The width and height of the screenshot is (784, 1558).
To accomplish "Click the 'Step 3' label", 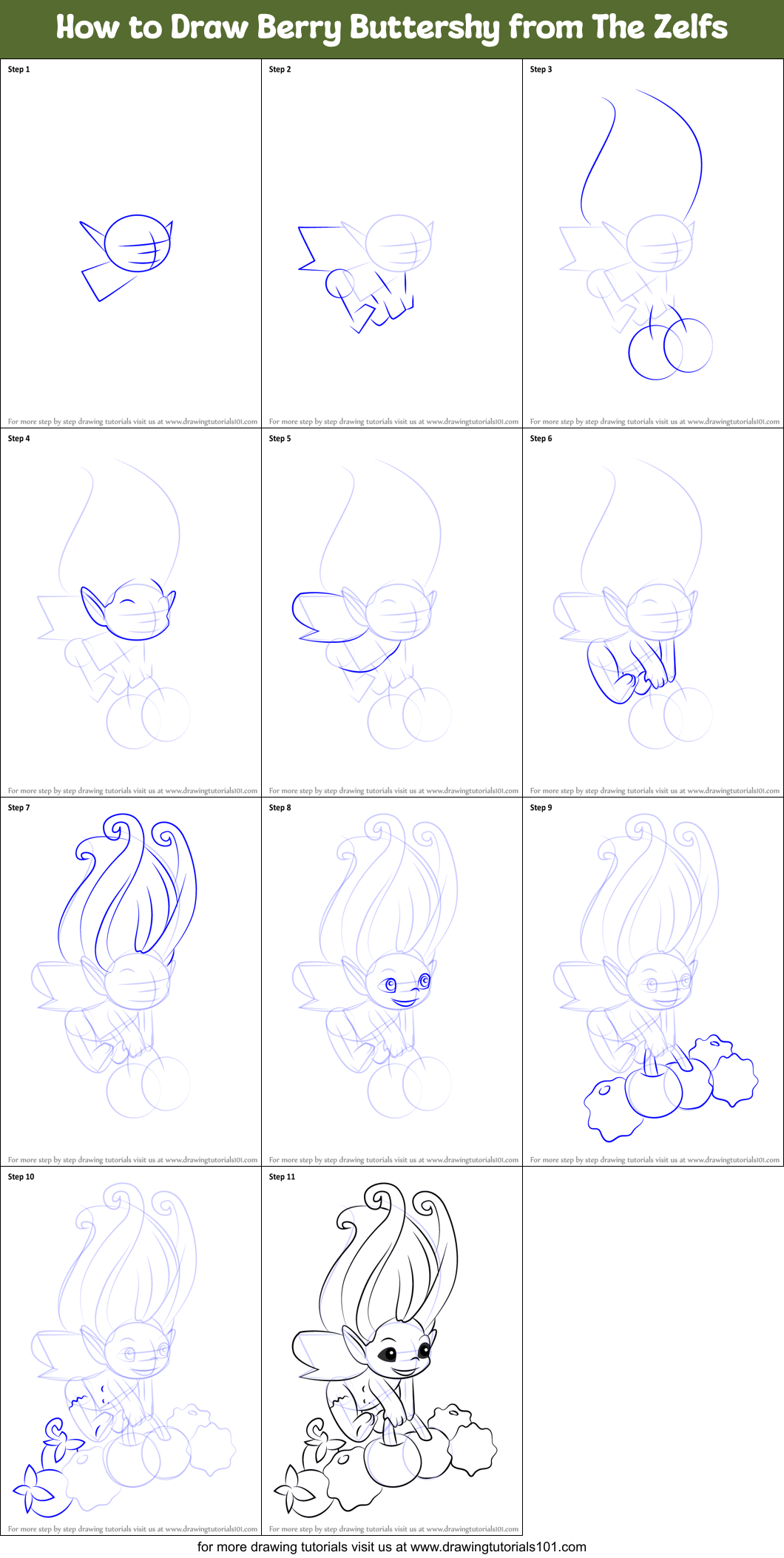I will [541, 70].
